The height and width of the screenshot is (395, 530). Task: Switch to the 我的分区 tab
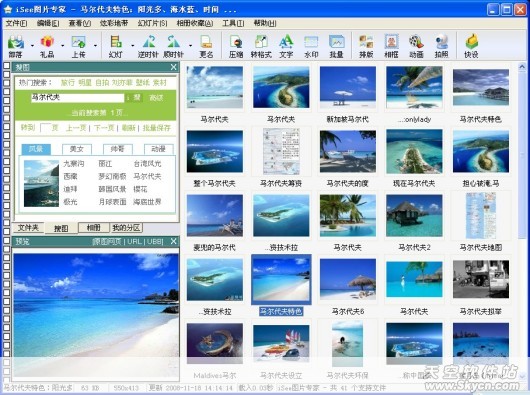pyautogui.click(x=126, y=228)
